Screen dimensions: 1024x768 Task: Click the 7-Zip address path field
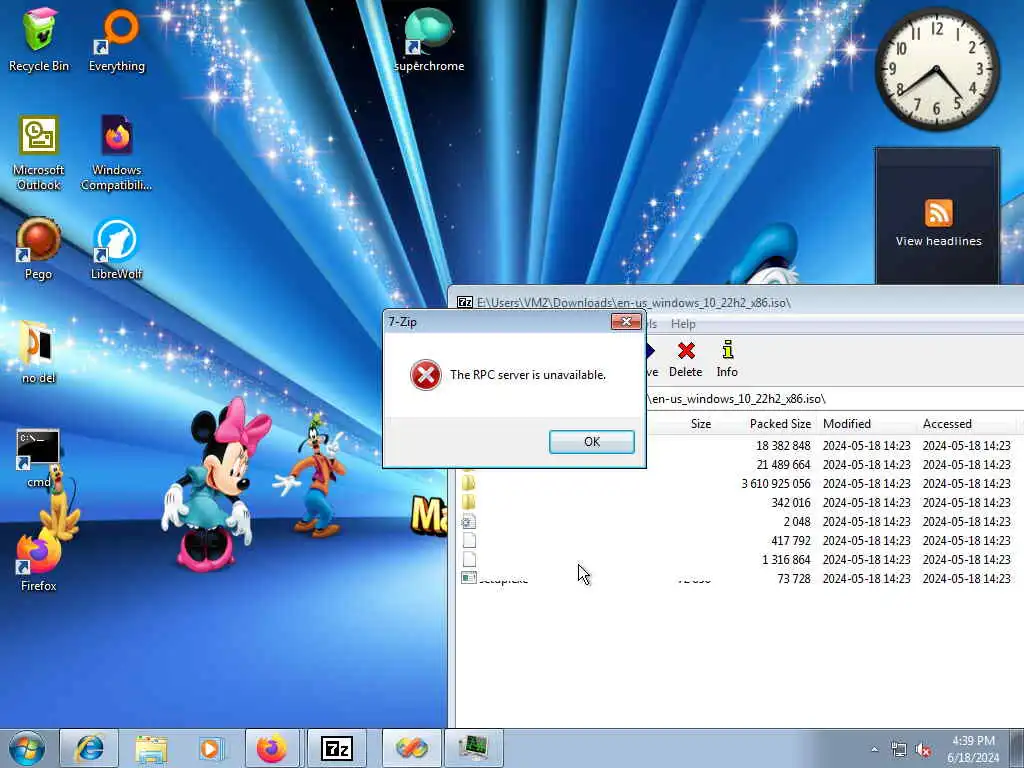835,398
